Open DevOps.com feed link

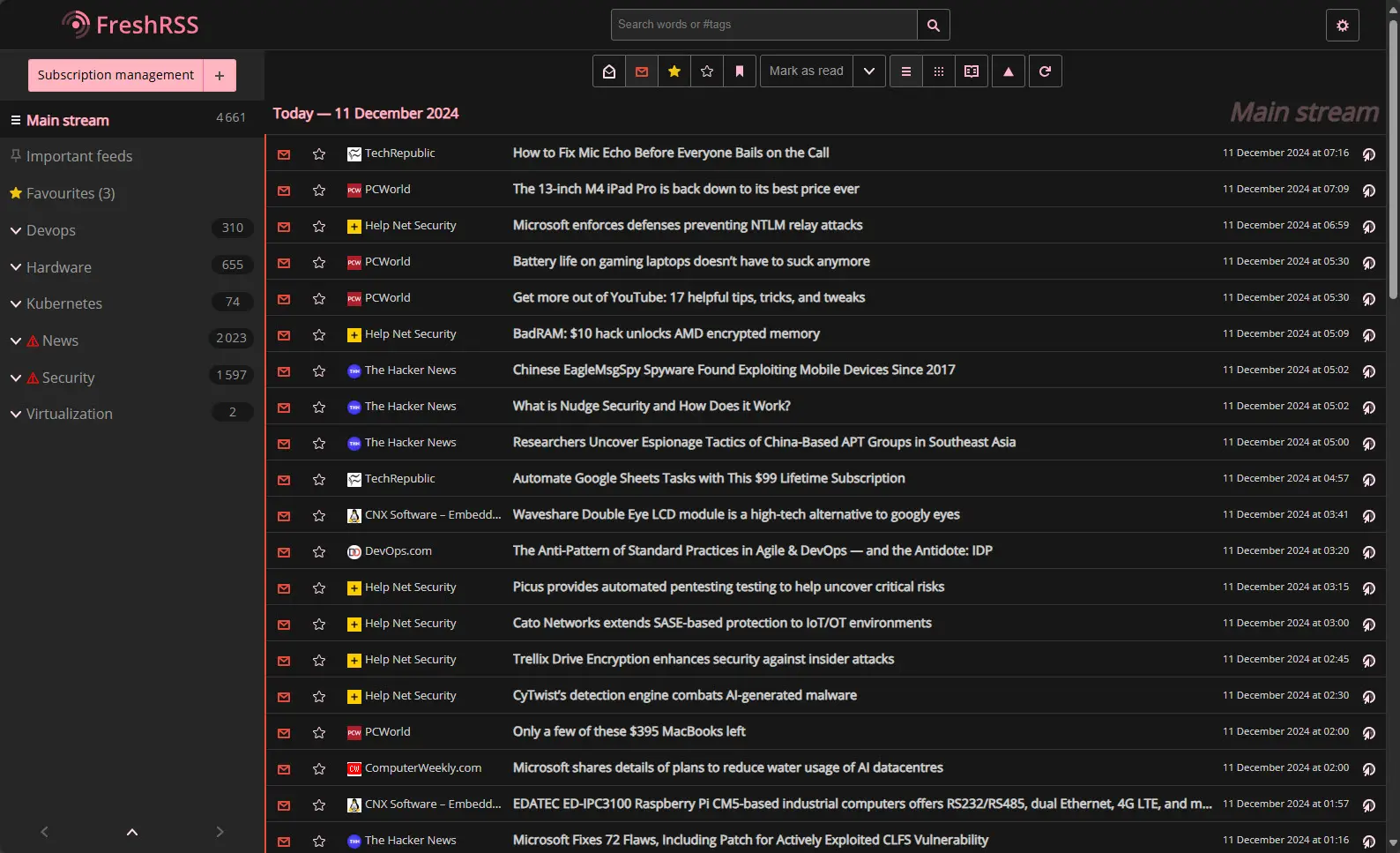point(390,551)
